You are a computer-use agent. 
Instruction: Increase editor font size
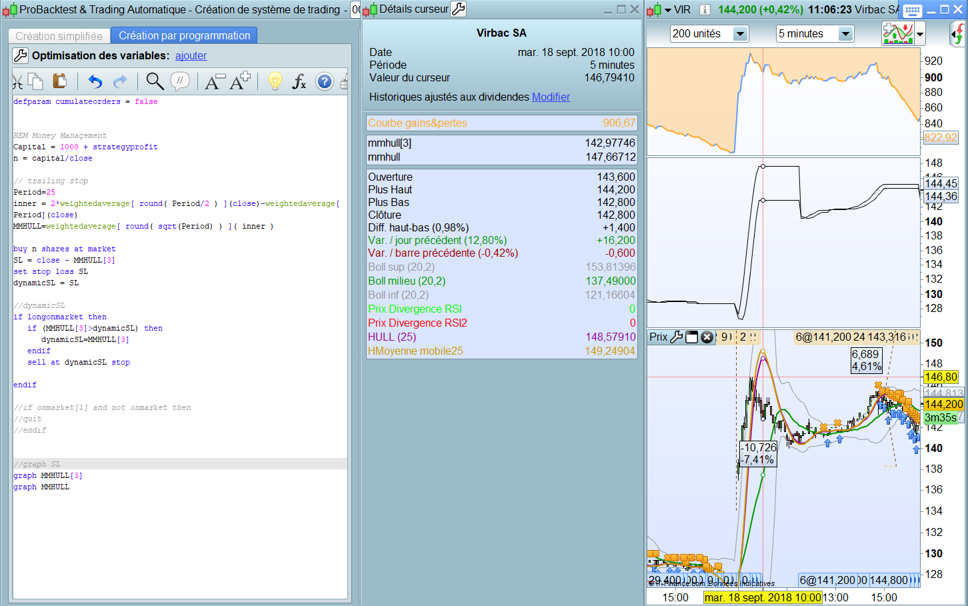coord(240,82)
